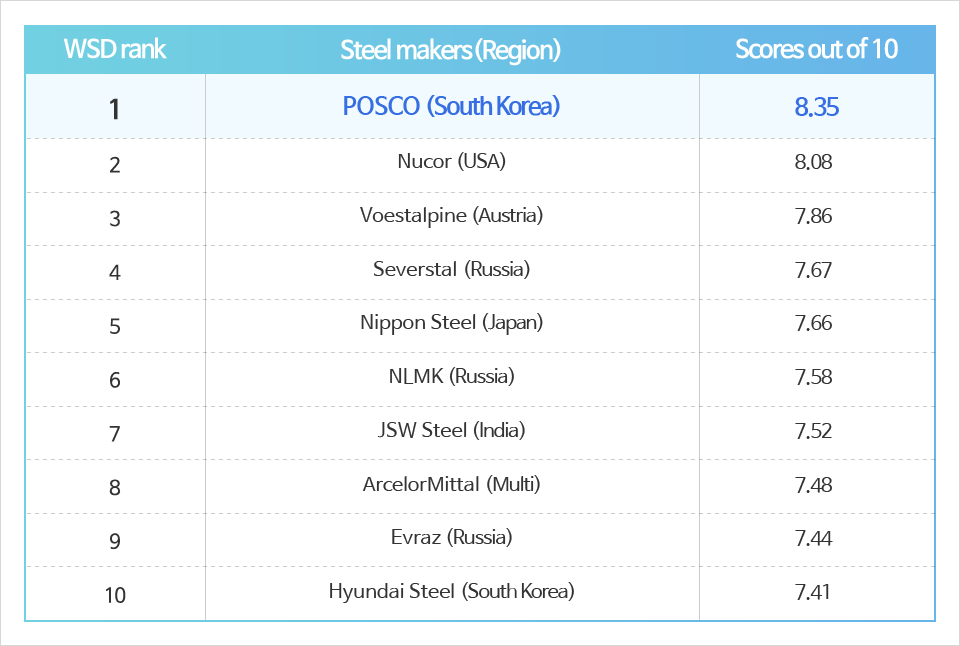The width and height of the screenshot is (960, 646).
Task: Select the Evraz (Russia) cell
Action: [451, 537]
